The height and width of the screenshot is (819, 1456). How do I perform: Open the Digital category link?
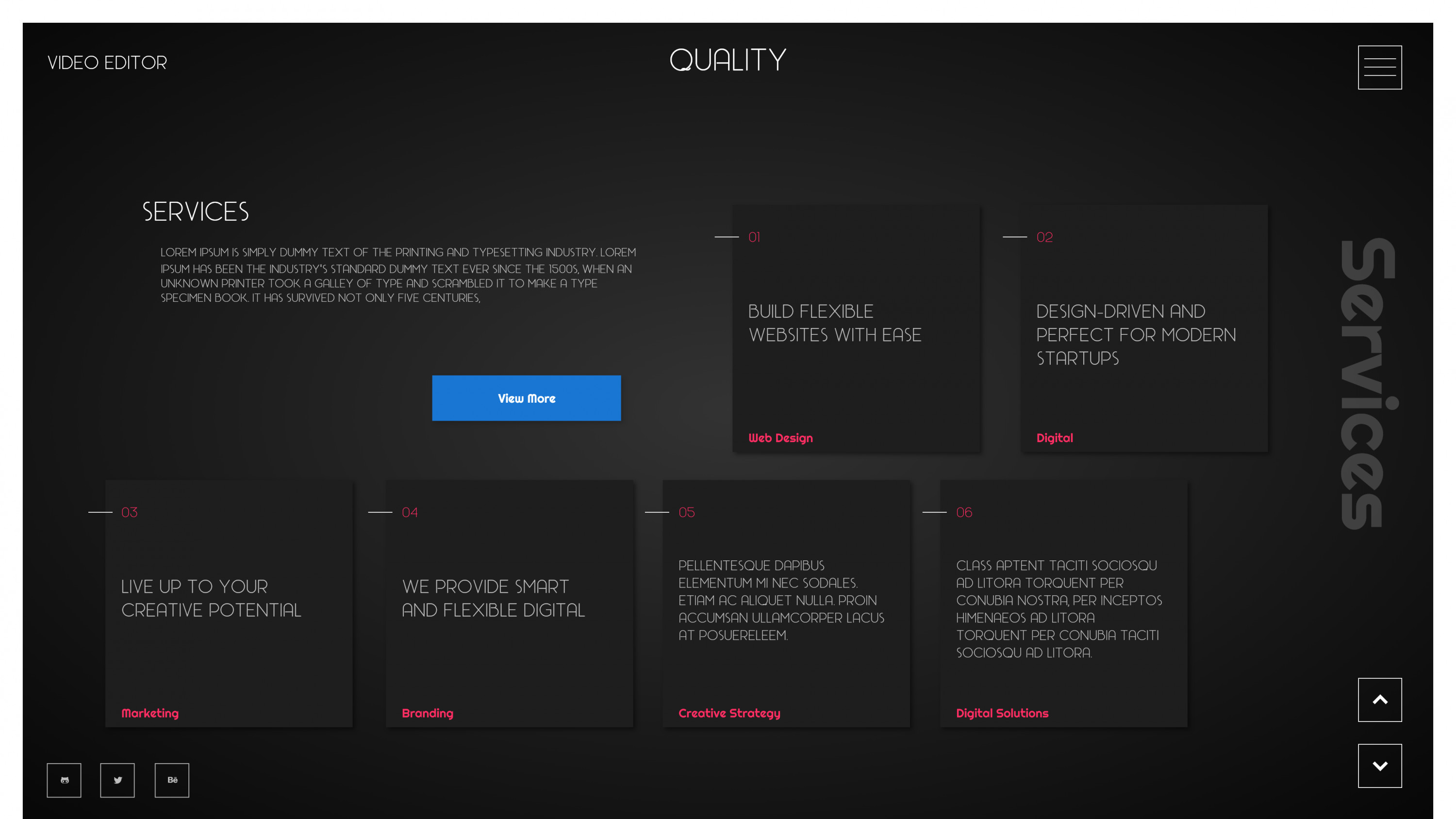click(1054, 438)
